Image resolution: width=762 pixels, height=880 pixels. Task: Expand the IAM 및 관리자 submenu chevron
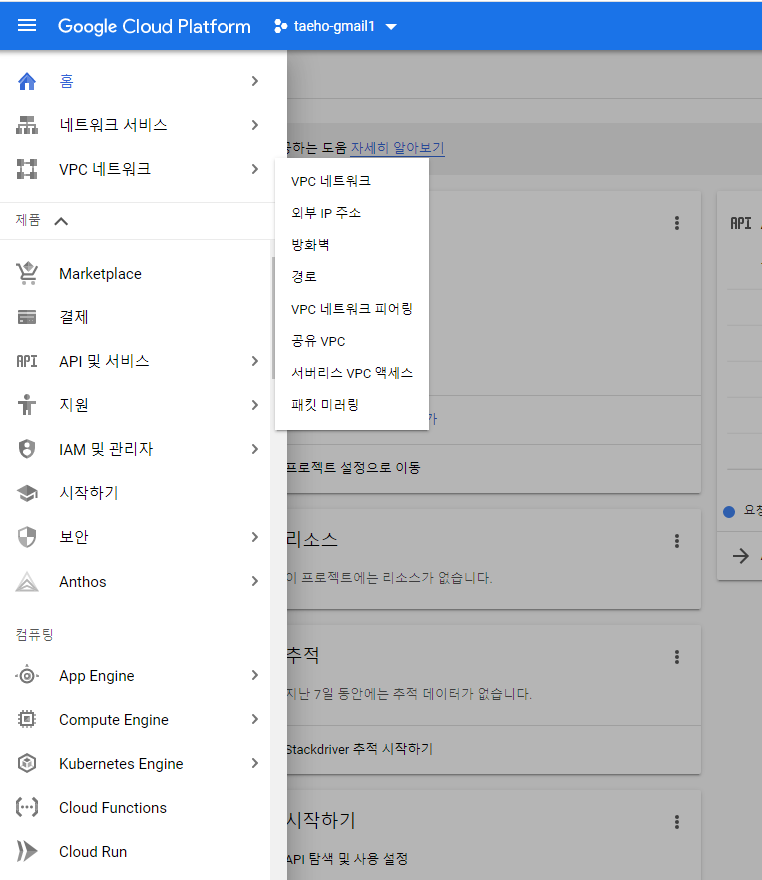[255, 449]
